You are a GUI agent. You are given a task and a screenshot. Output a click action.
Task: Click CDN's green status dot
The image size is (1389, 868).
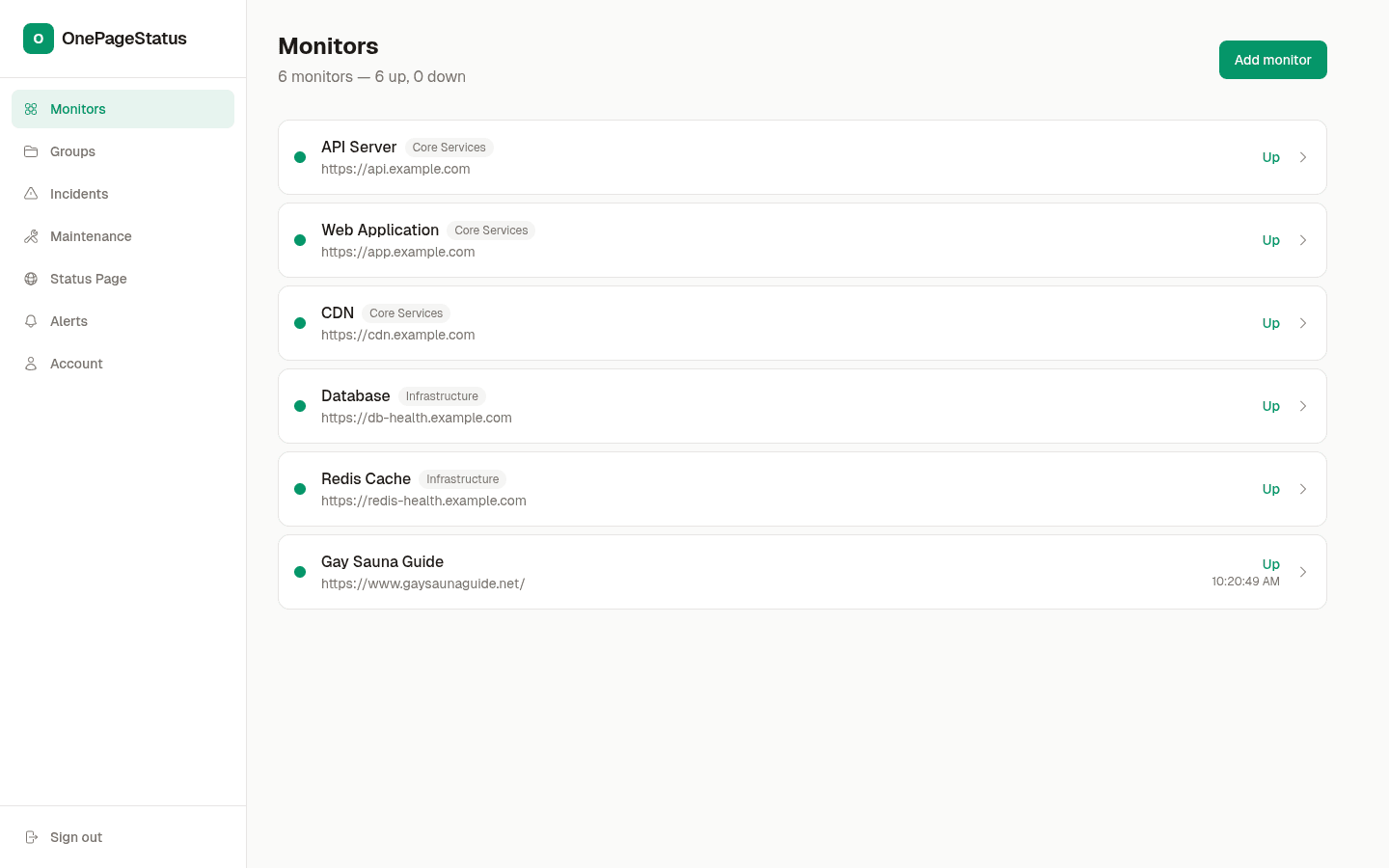point(300,323)
